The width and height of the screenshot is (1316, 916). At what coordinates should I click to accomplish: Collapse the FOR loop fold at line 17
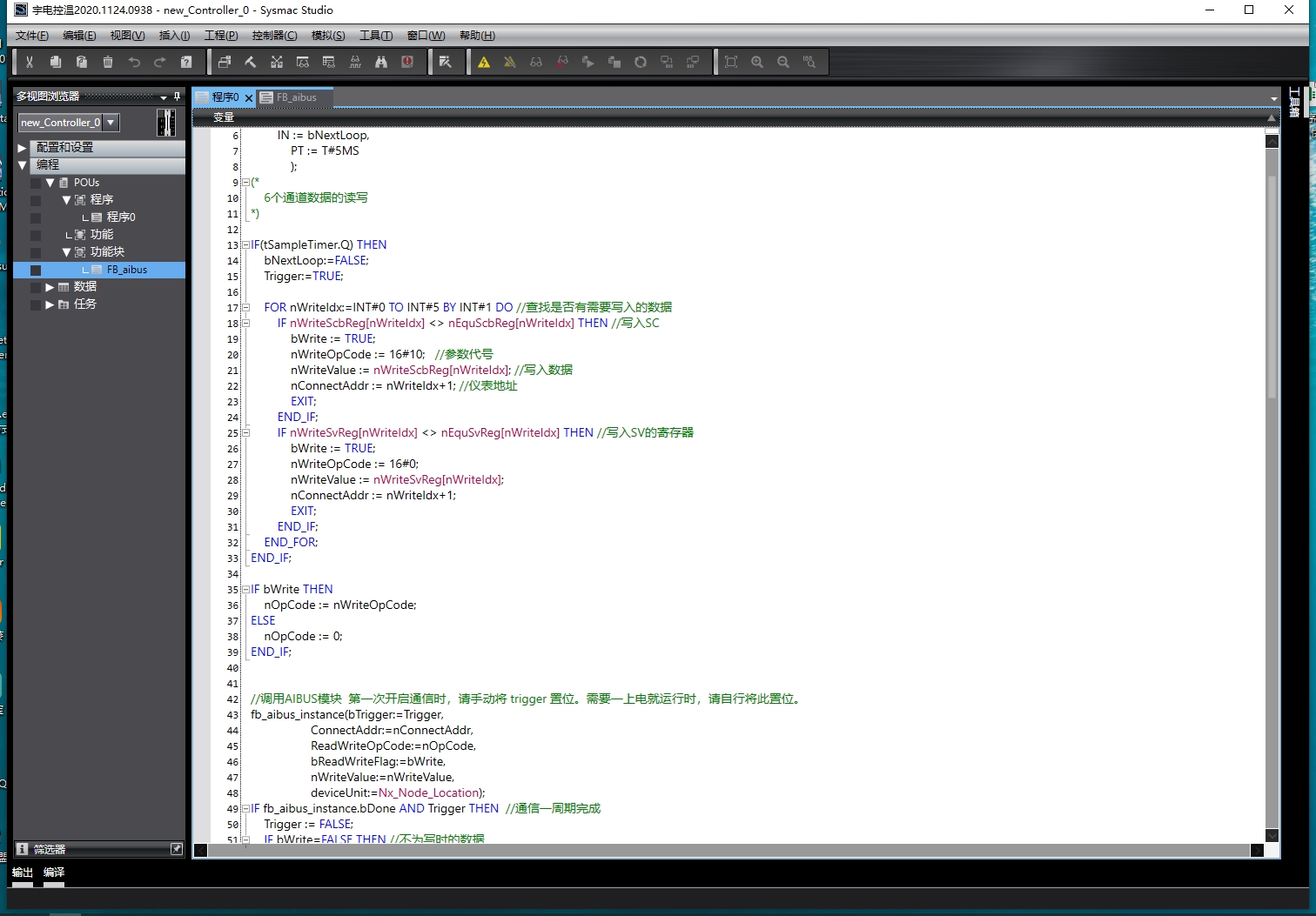coord(245,307)
